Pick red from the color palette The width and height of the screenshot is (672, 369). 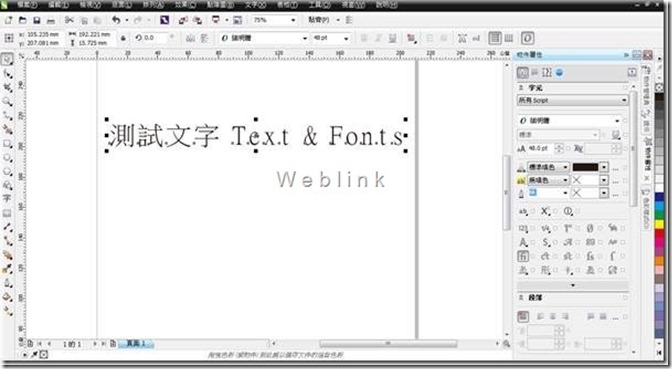click(x=659, y=234)
